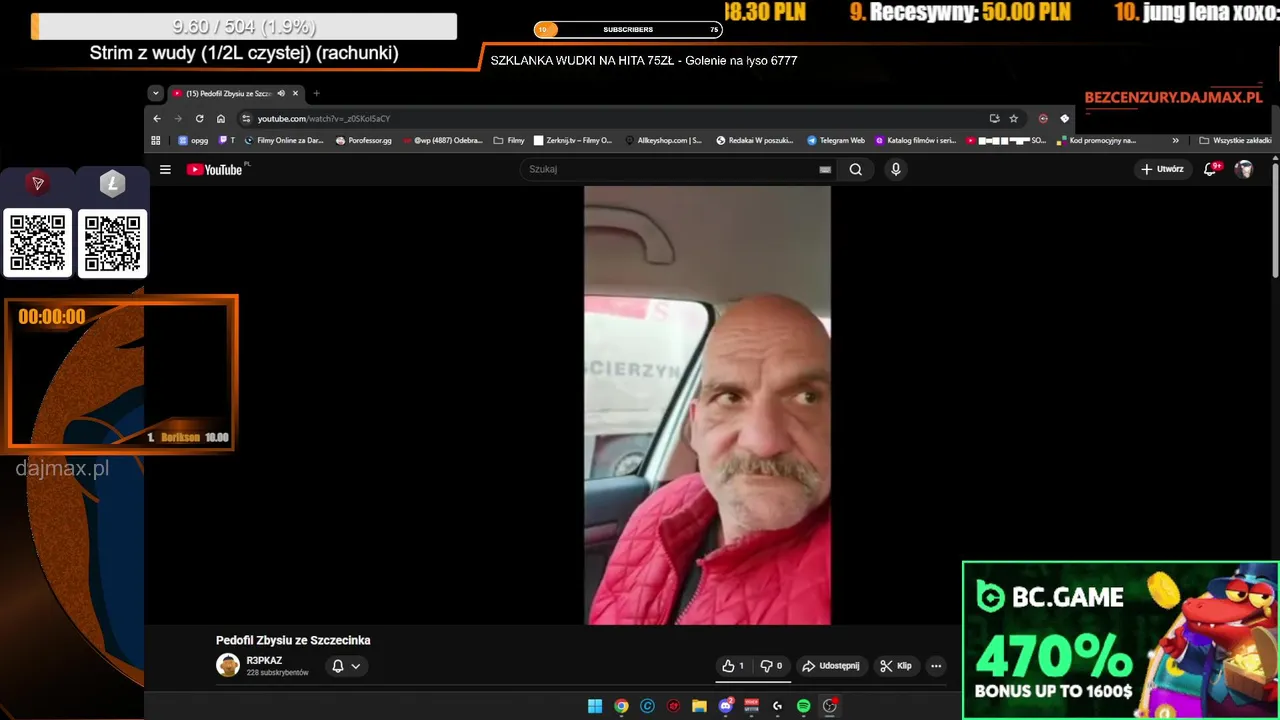Image resolution: width=1280 pixels, height=720 pixels.
Task: Like the video with thumbs up
Action: point(734,666)
